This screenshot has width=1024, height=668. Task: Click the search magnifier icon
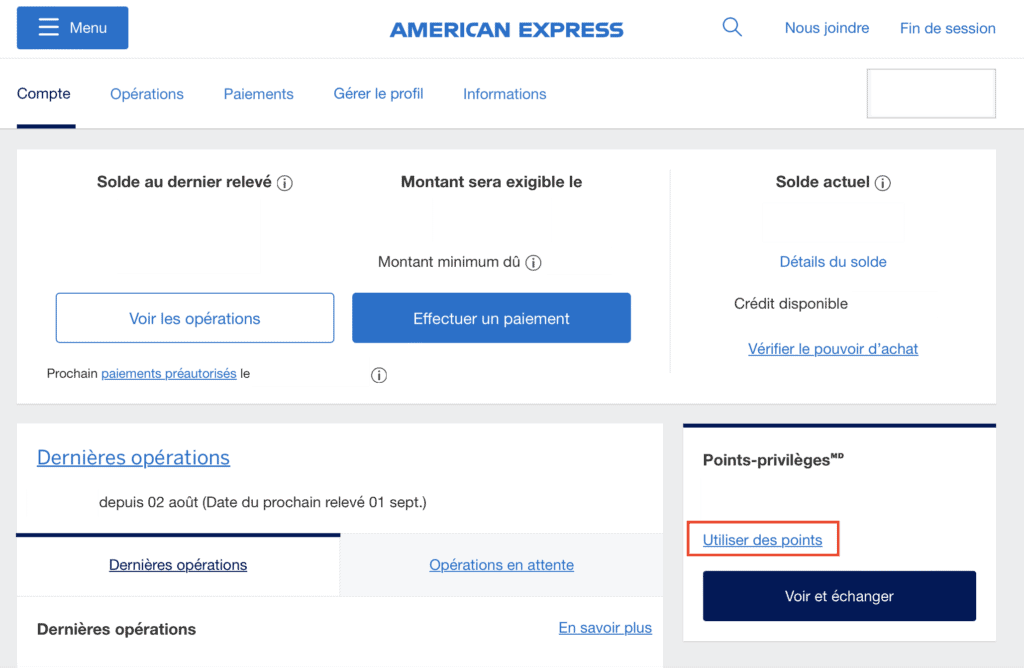732,28
